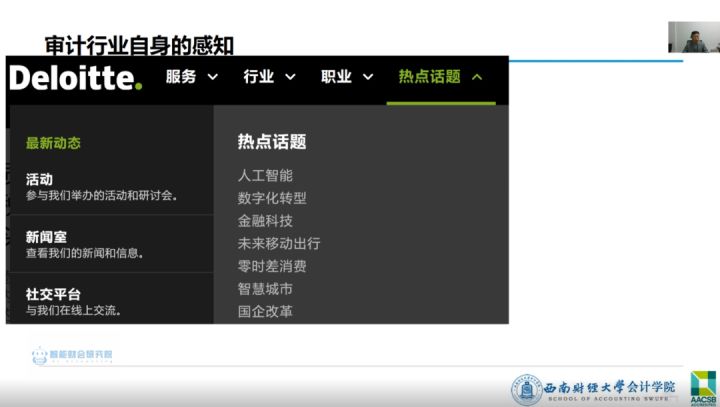Click the 热点话题 panel heading
The width and height of the screenshot is (720, 407).
[x=272, y=141]
